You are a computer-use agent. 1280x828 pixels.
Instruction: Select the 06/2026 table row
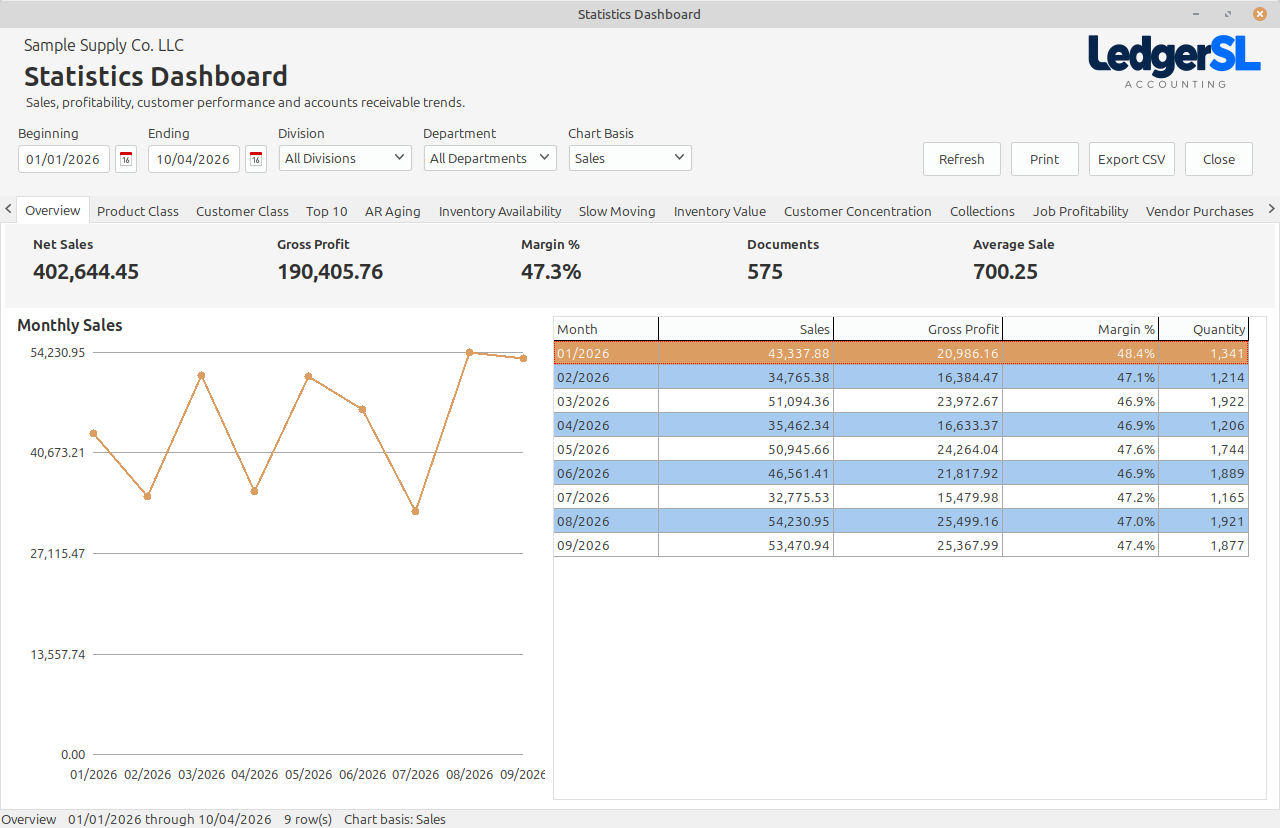pyautogui.click(x=901, y=473)
